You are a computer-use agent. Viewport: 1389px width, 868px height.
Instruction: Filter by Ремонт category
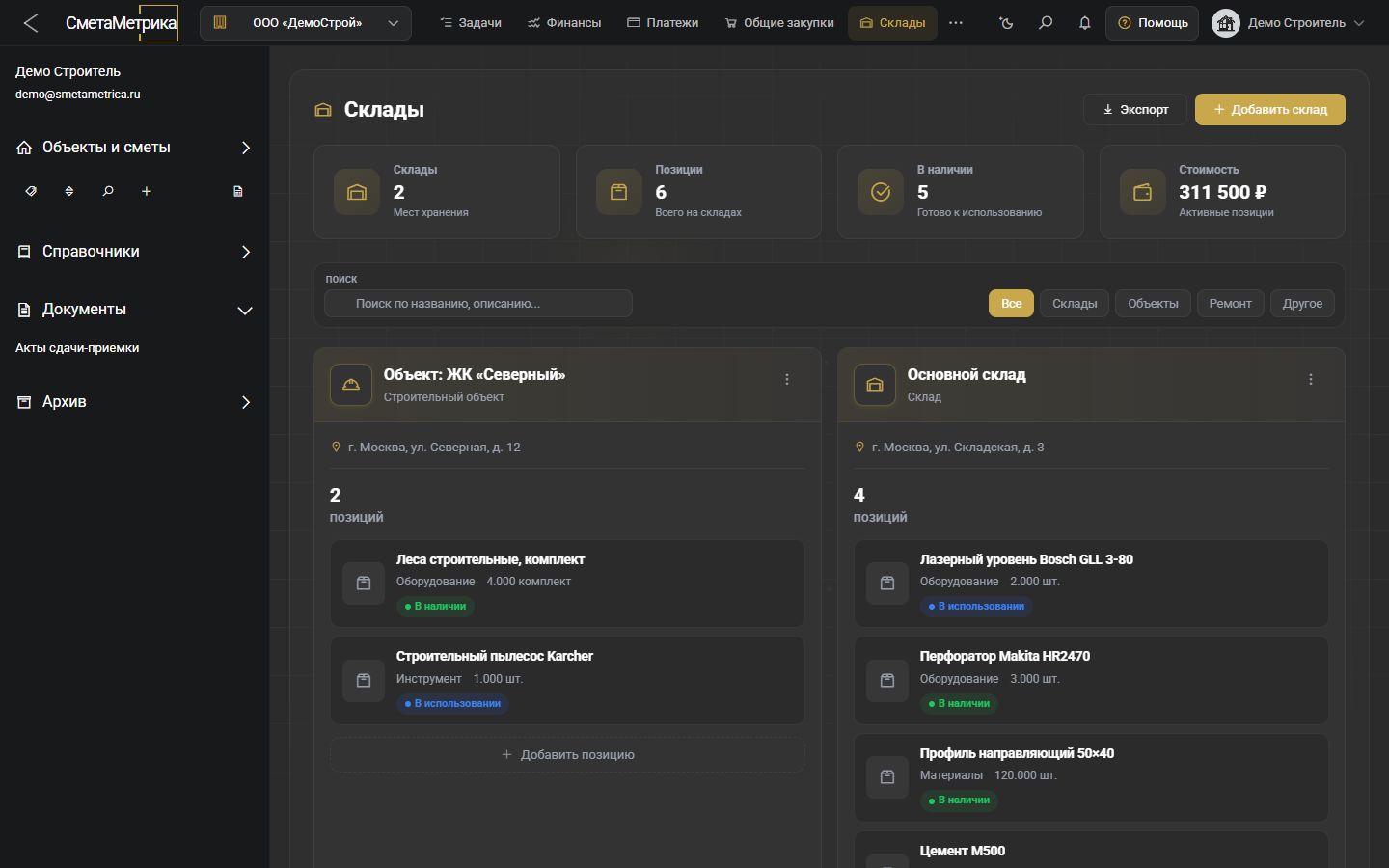coord(1230,303)
